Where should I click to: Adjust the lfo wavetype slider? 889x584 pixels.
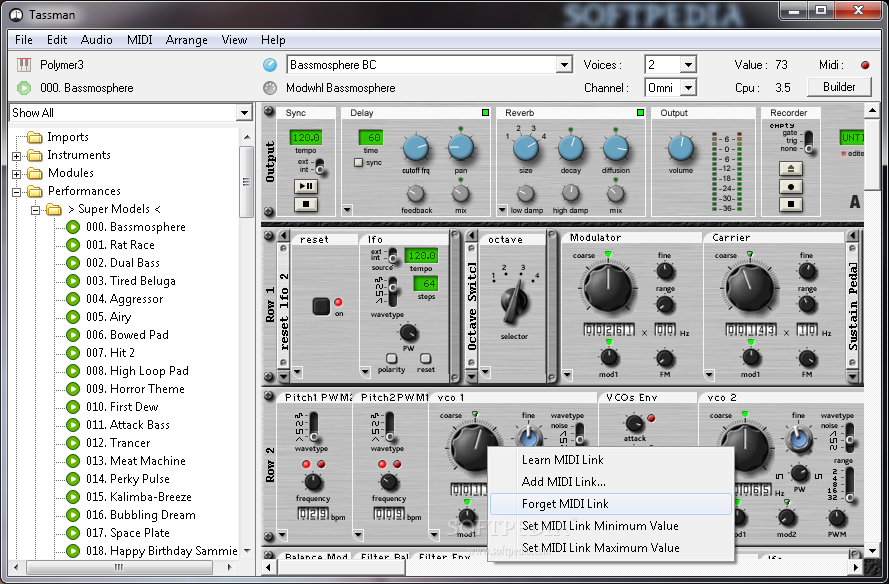pos(392,291)
